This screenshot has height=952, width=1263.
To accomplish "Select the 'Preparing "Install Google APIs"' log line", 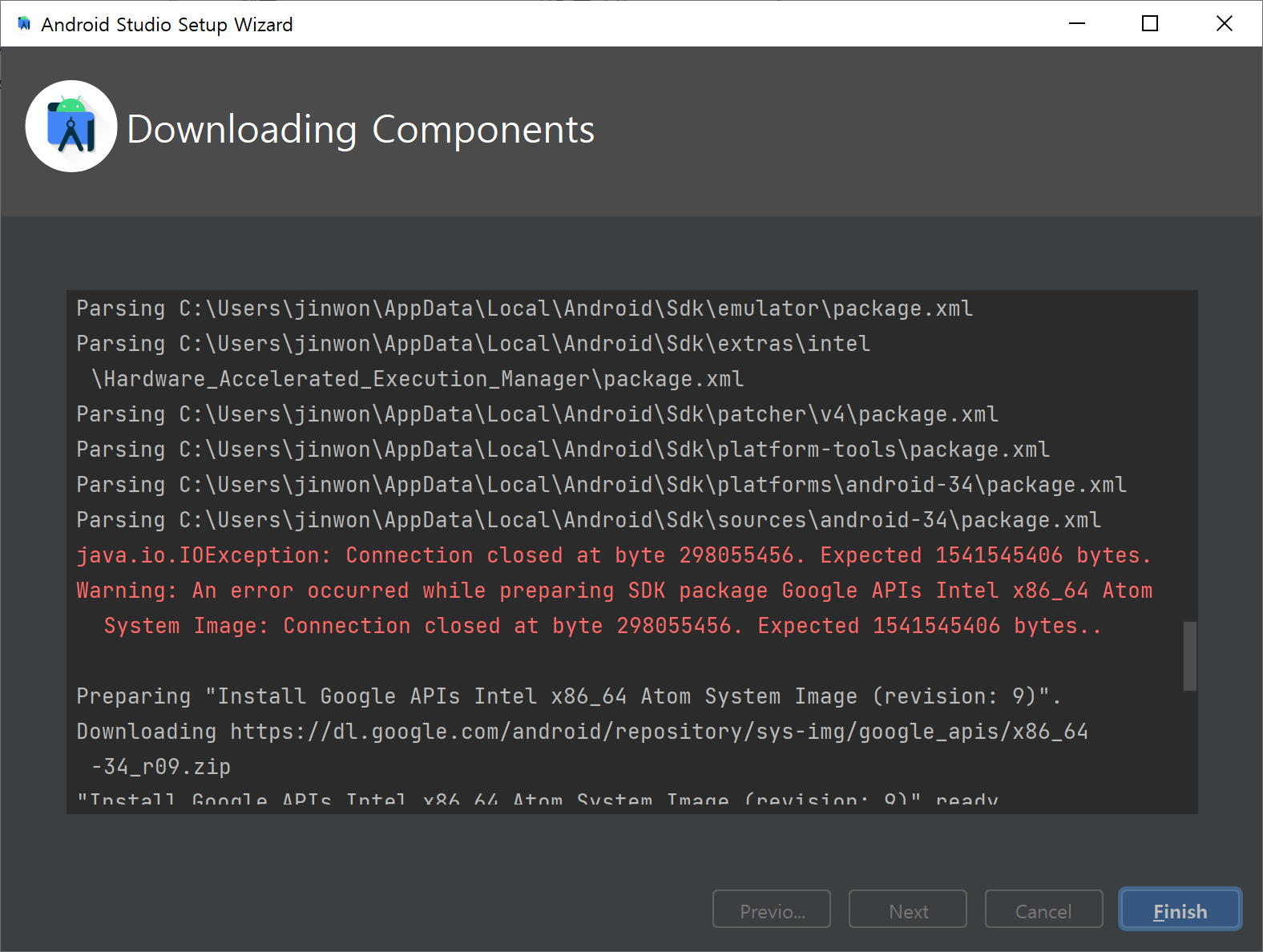I will point(569,696).
